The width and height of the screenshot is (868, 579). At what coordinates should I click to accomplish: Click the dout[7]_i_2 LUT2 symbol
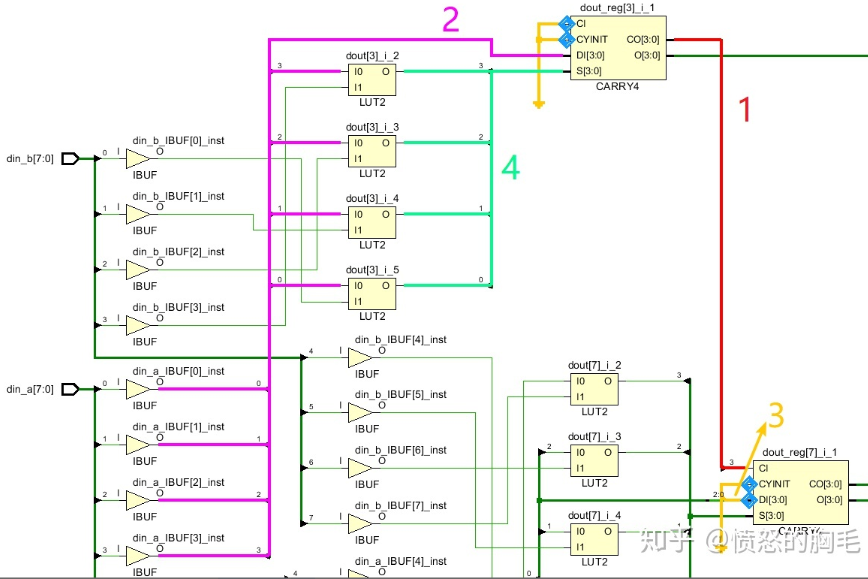tap(593, 388)
